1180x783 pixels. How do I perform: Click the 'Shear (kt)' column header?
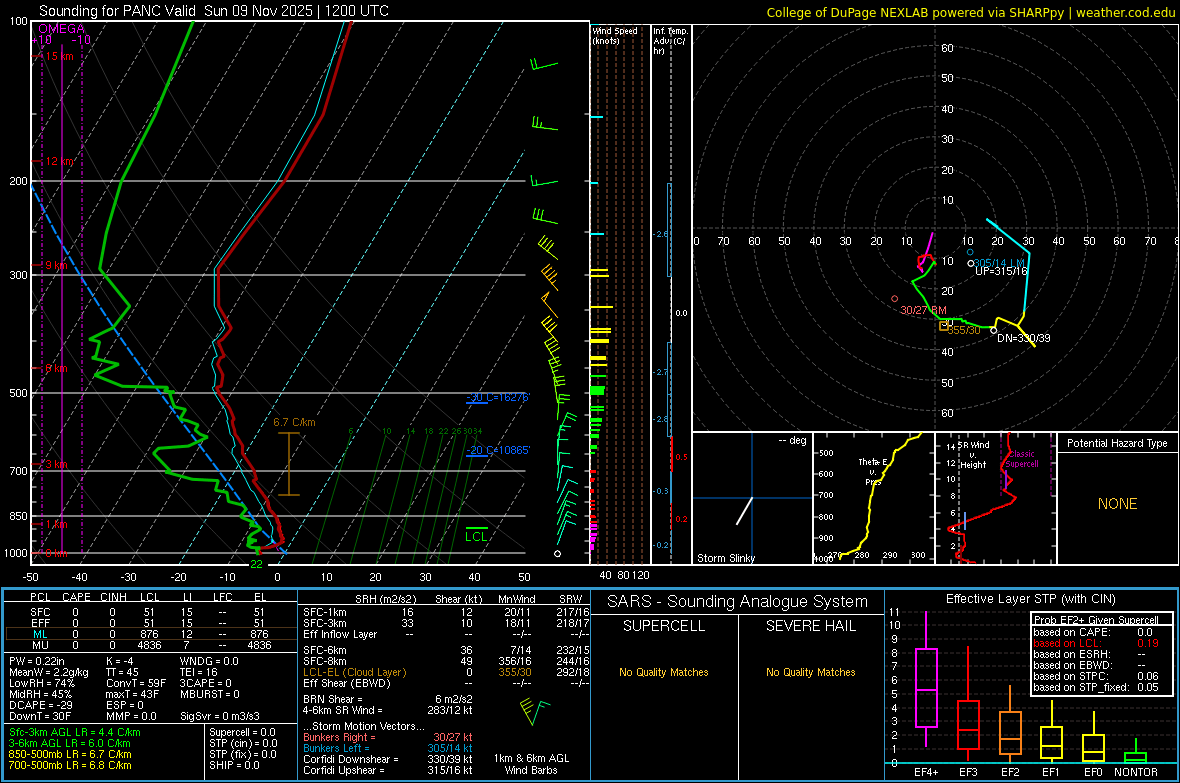458,599
